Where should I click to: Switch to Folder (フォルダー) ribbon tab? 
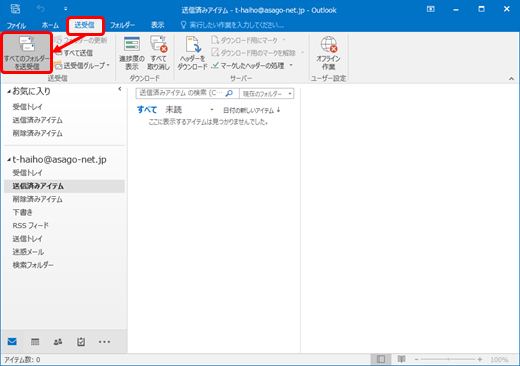click(x=122, y=25)
